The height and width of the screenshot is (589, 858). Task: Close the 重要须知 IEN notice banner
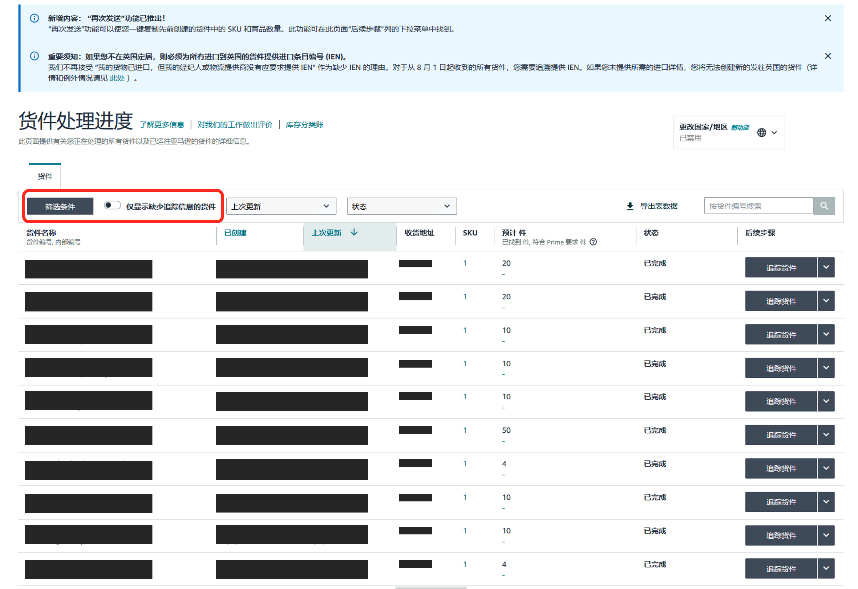(827, 56)
